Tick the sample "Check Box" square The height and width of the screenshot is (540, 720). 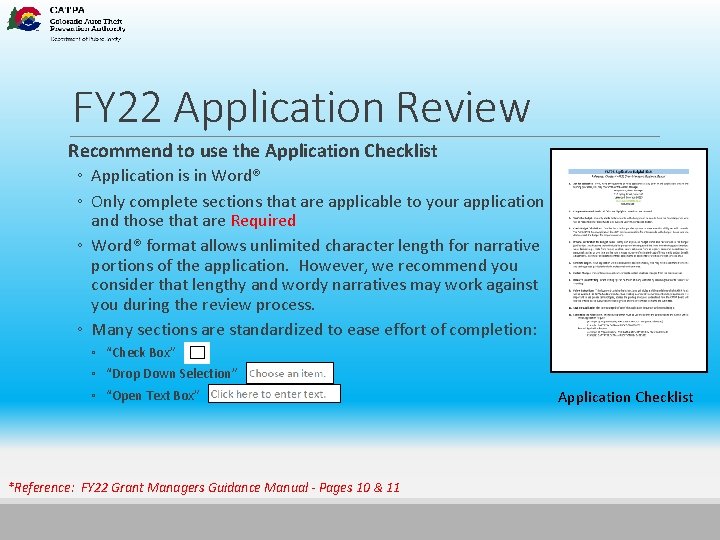click(x=197, y=352)
